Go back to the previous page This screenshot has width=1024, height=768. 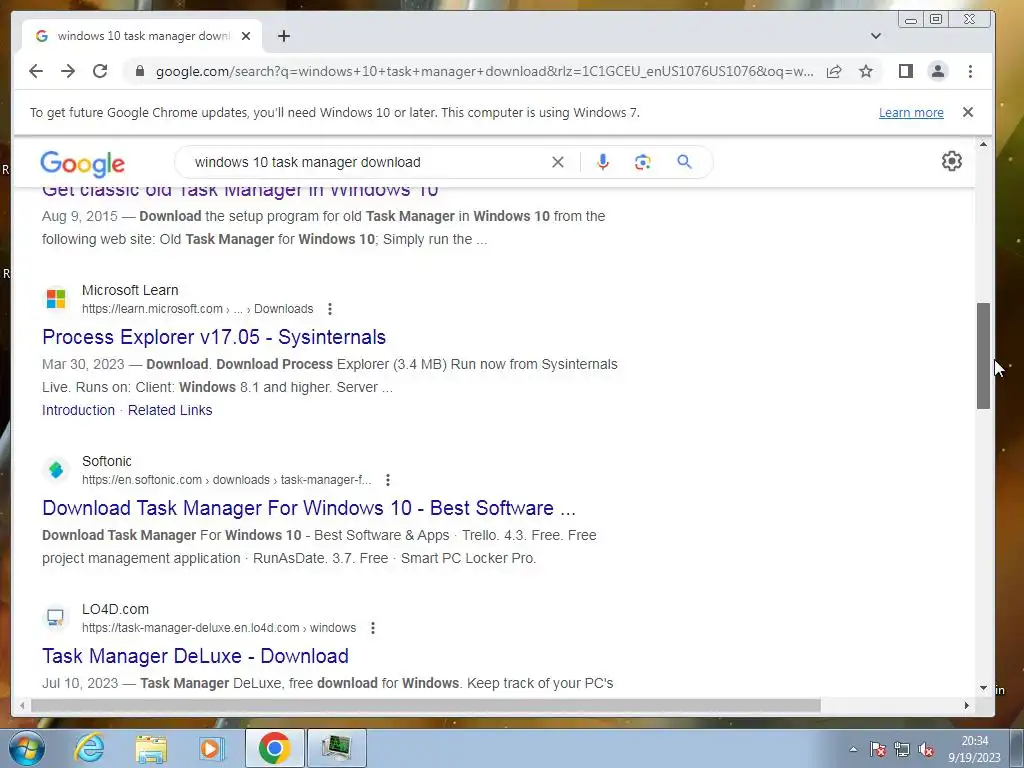point(36,71)
